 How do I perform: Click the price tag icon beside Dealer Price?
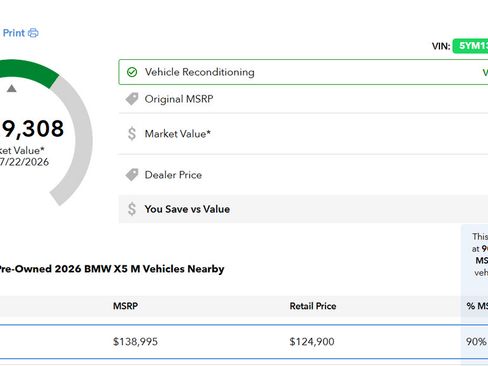pos(132,175)
